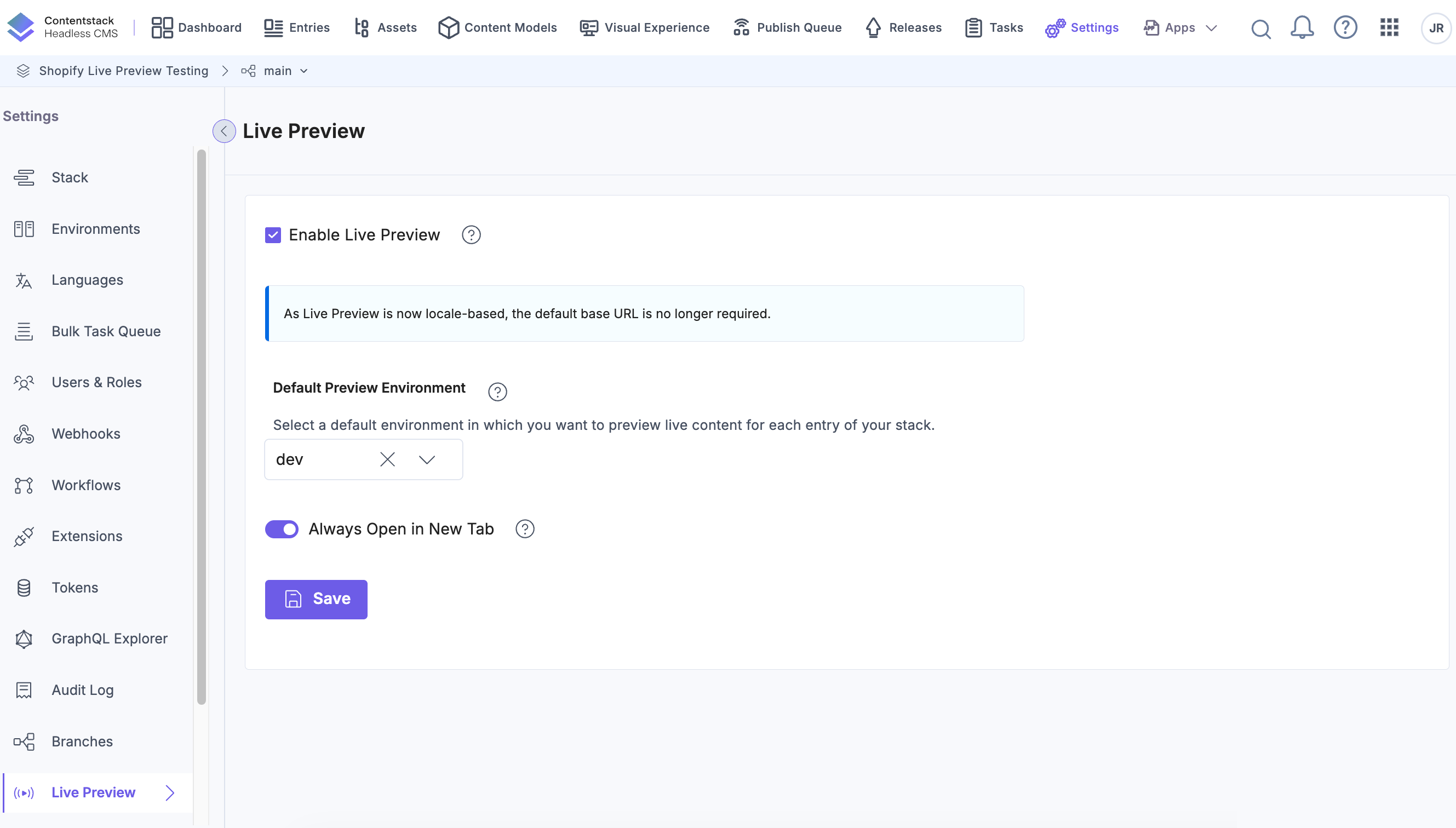Expand the Apps menu
Image resolution: width=1456 pixels, height=828 pixels.
1182,28
